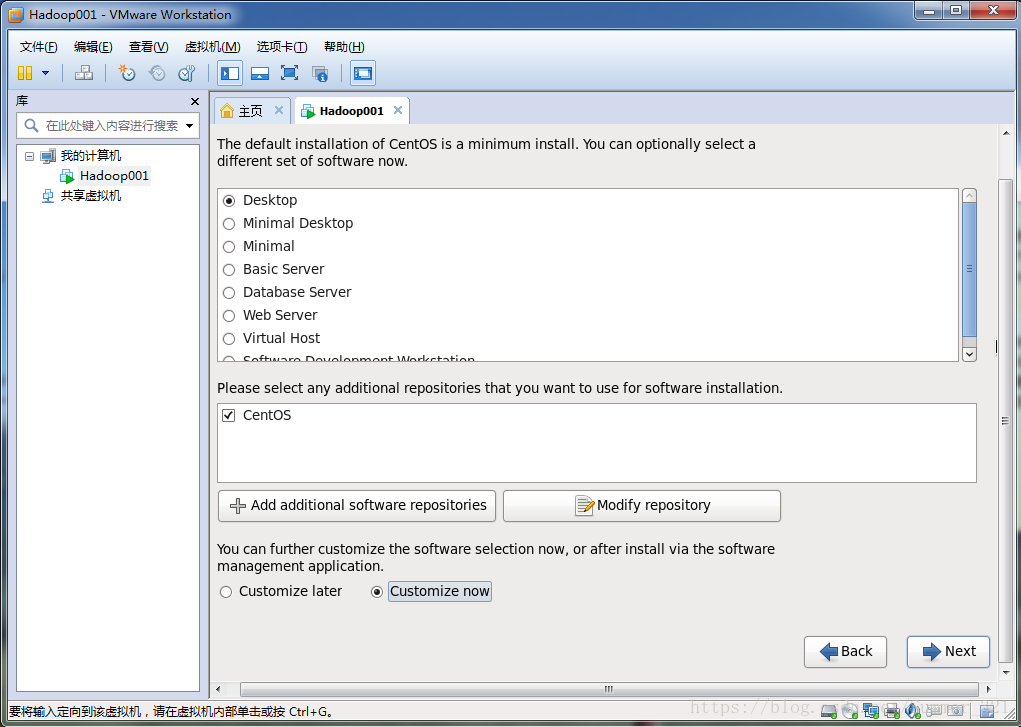Screen dimensions: 1021x727
Task: Select the Minimal install option
Action: 229,247
